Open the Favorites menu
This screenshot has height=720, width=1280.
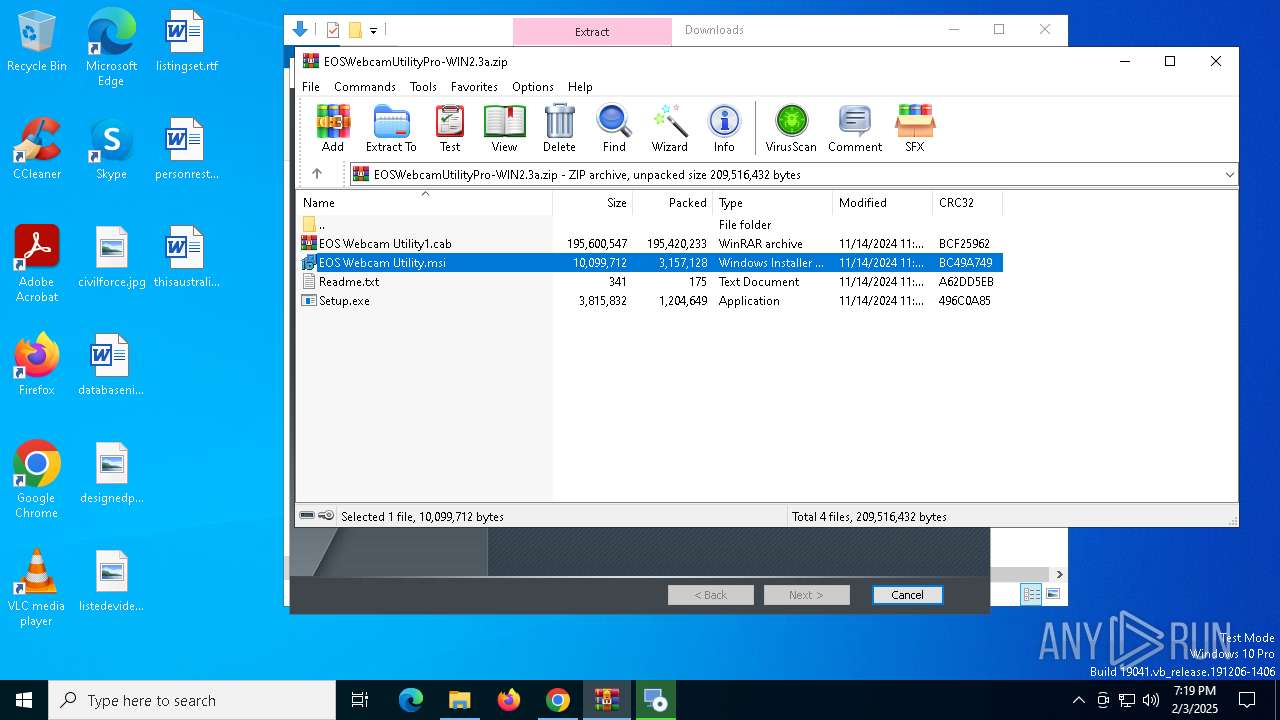[x=474, y=87]
